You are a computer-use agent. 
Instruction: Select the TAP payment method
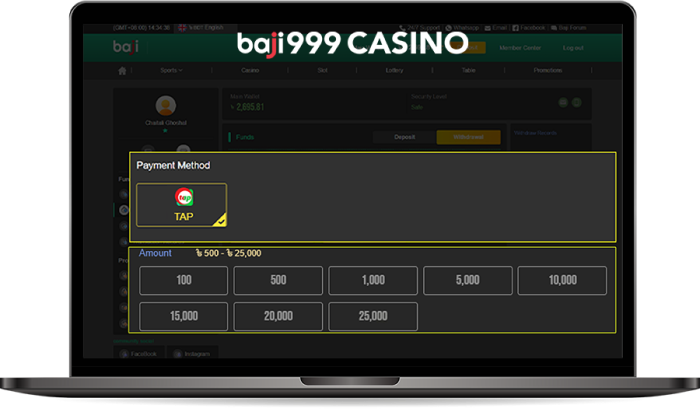[x=182, y=205]
